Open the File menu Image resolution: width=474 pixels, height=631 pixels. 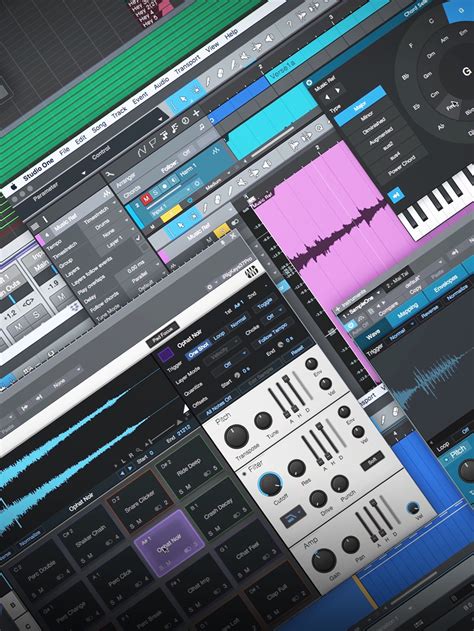[65, 152]
